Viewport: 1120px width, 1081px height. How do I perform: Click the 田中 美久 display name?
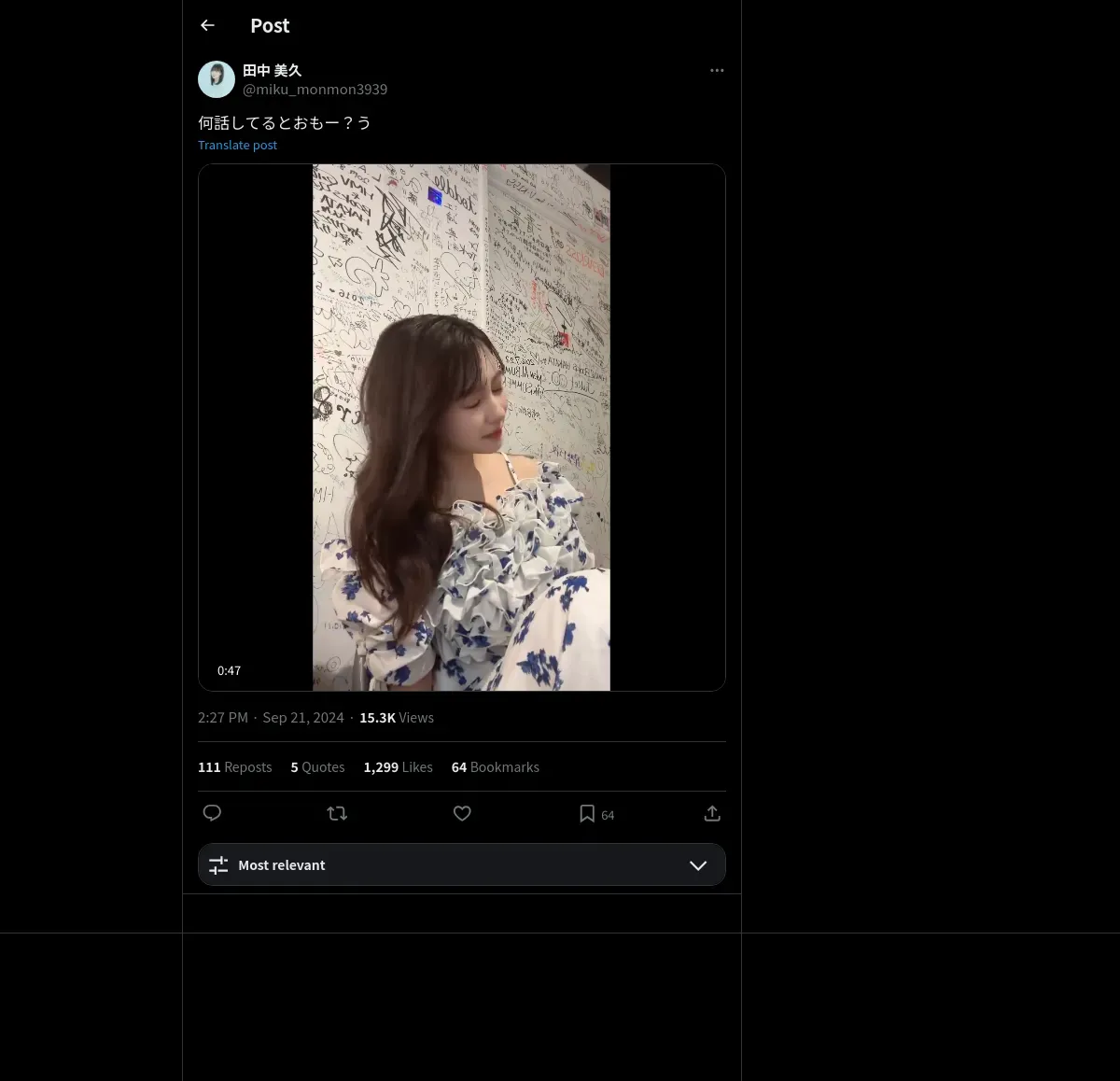272,71
